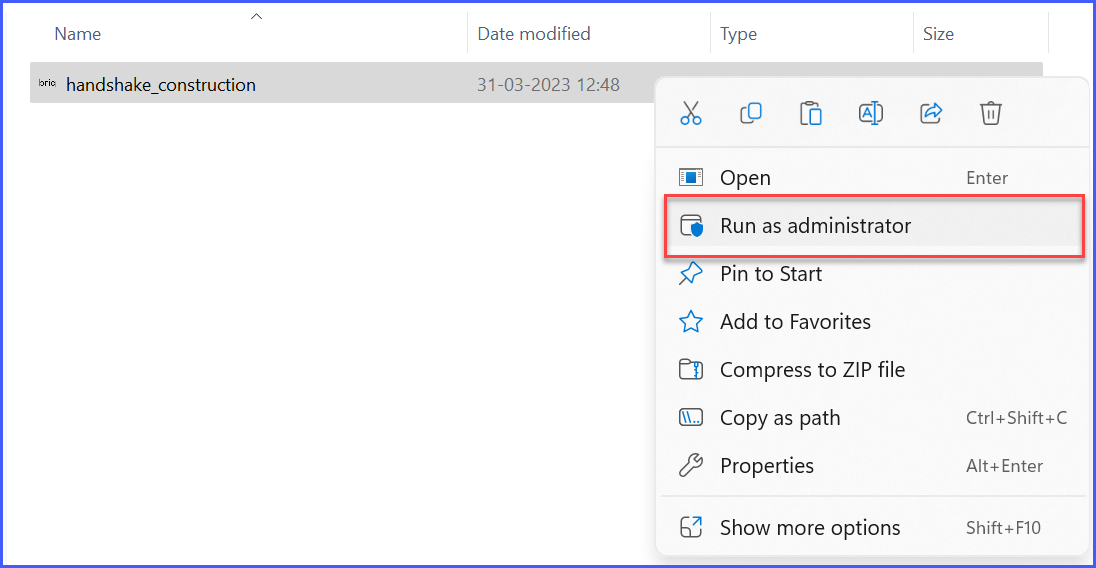Click the shield icon beside Run as administrator

point(691,226)
